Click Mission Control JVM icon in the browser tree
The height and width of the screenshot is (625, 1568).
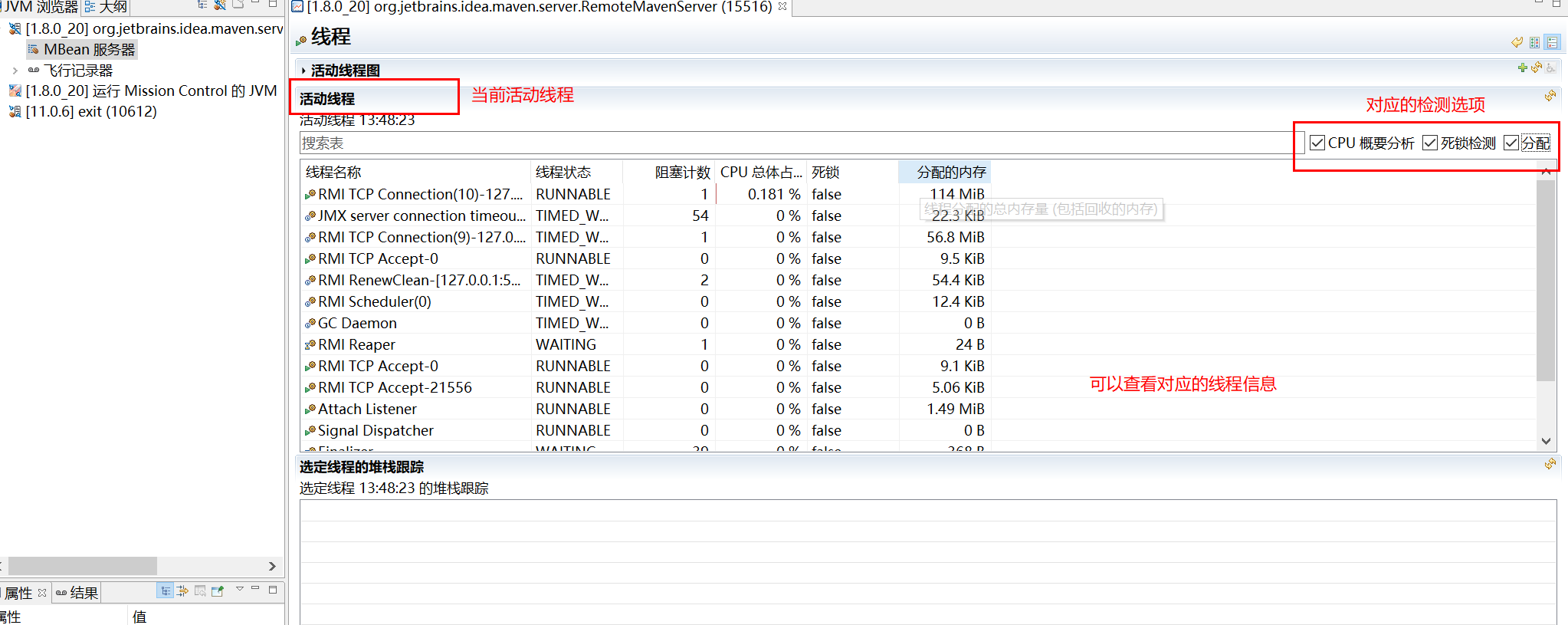pyautogui.click(x=15, y=91)
